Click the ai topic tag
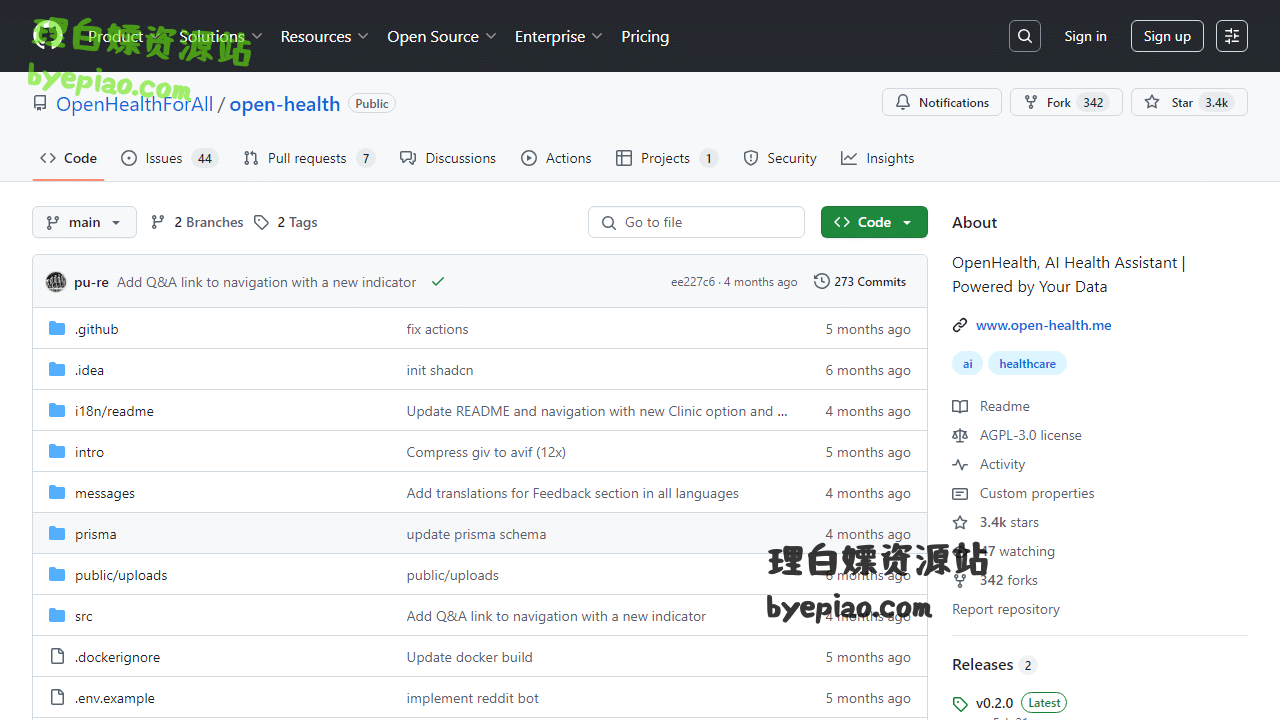1280x720 pixels. point(968,364)
